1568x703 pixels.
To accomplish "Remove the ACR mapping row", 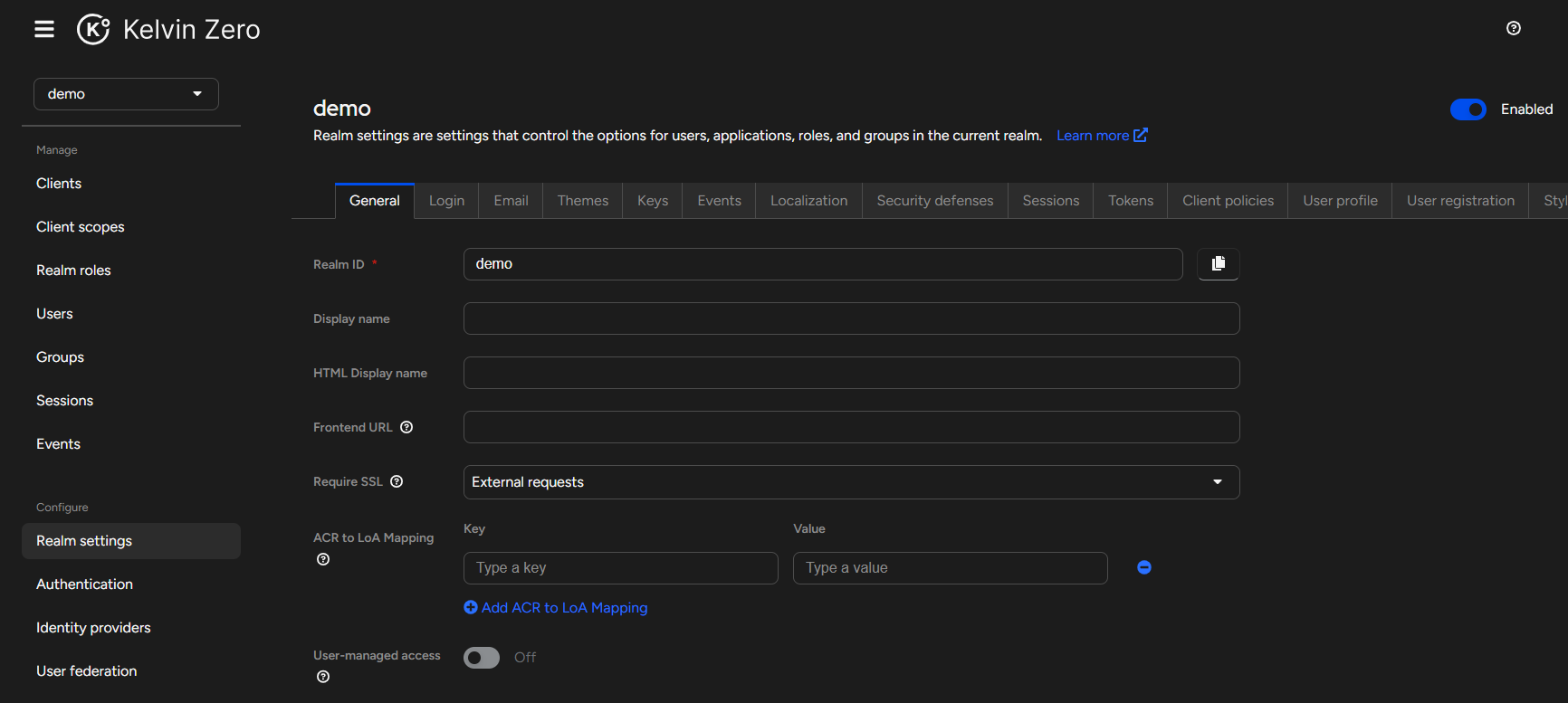I will click(1143, 568).
